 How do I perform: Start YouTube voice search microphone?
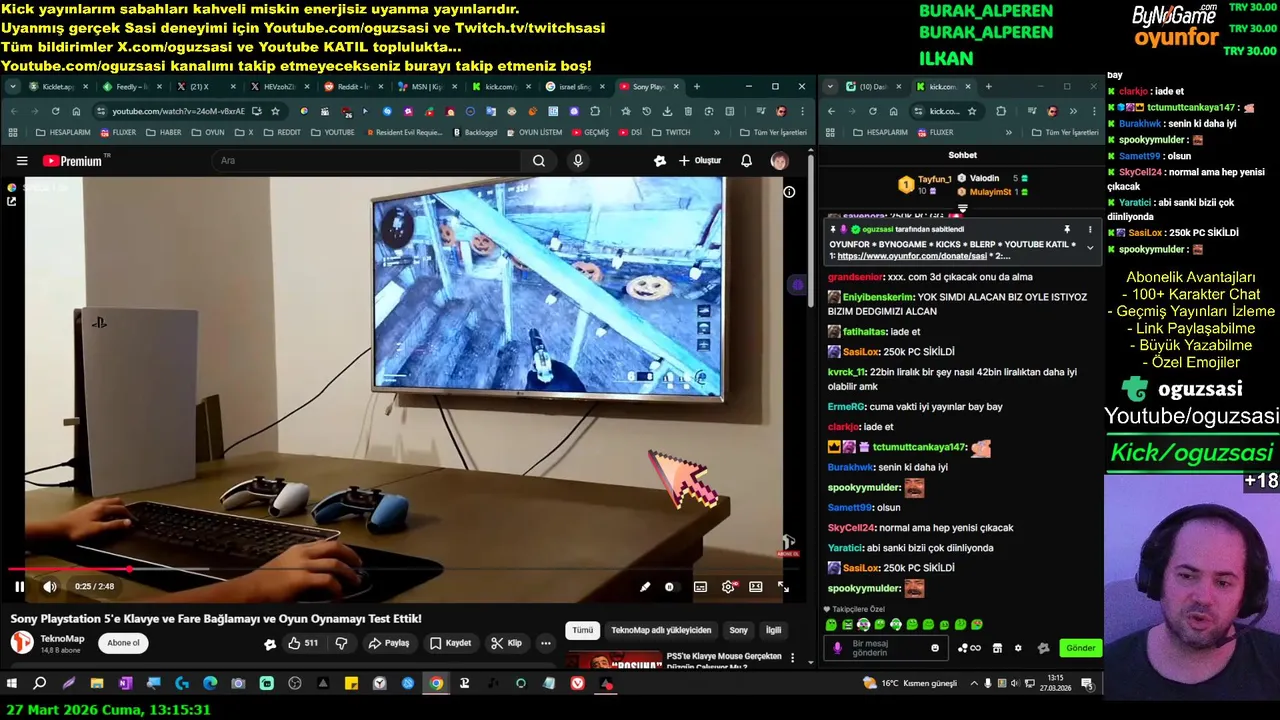coord(578,161)
